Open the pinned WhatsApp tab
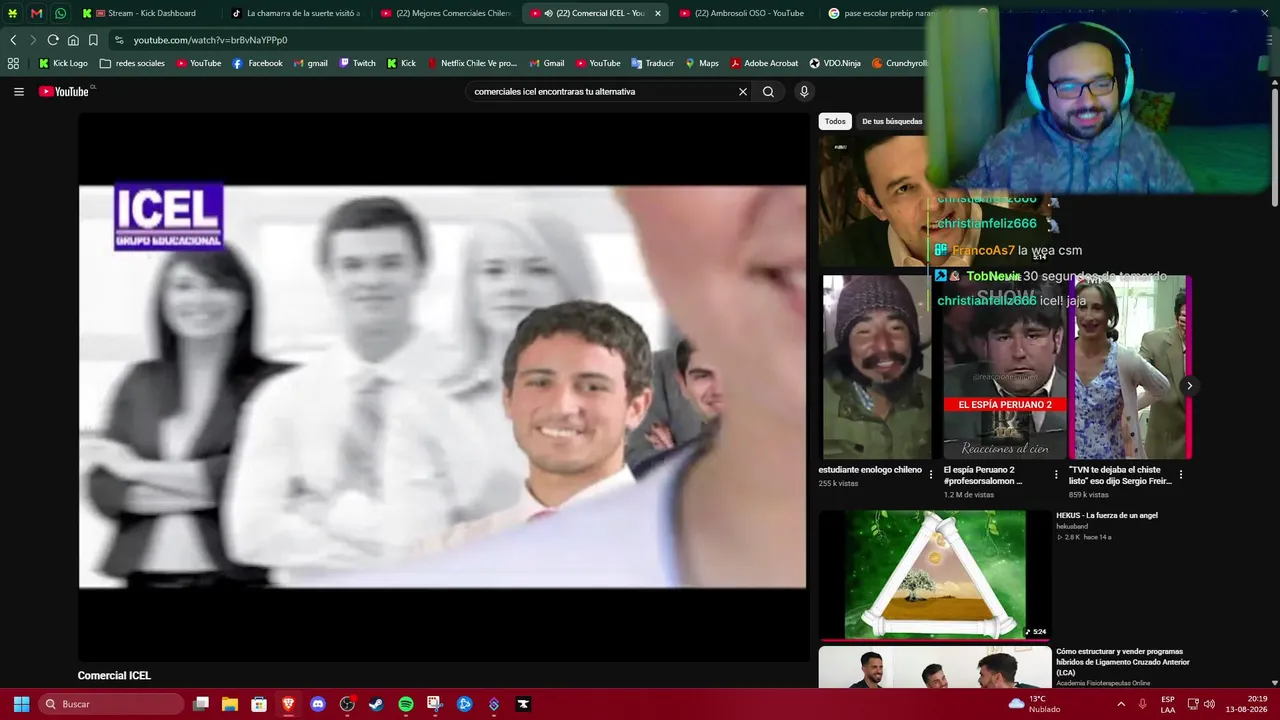The image size is (1280, 720). coord(60,13)
